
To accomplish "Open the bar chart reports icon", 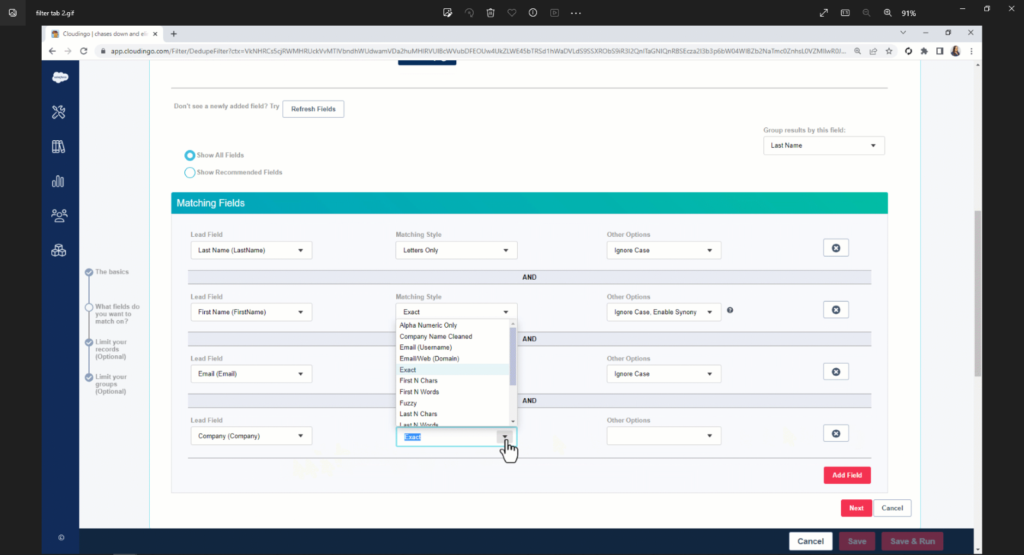I will pyautogui.click(x=58, y=181).
